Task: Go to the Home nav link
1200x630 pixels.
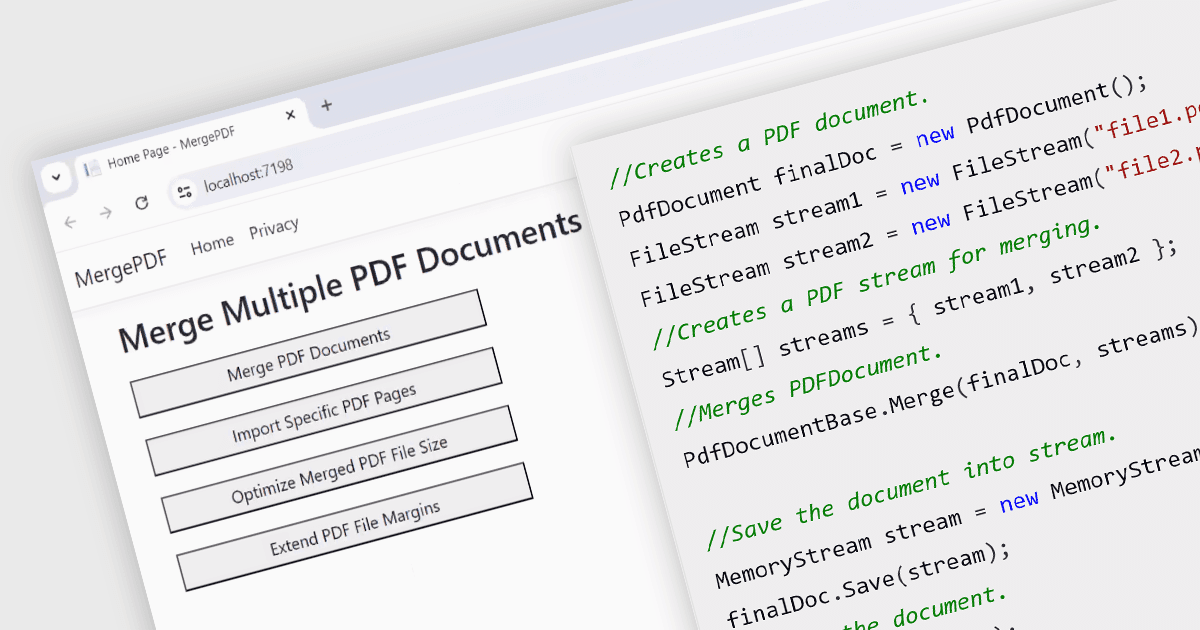Action: click(212, 243)
